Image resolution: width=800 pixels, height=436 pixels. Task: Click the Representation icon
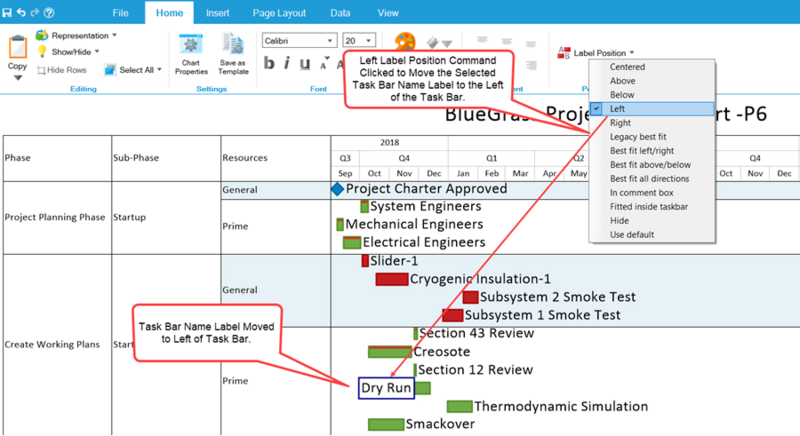click(x=42, y=35)
